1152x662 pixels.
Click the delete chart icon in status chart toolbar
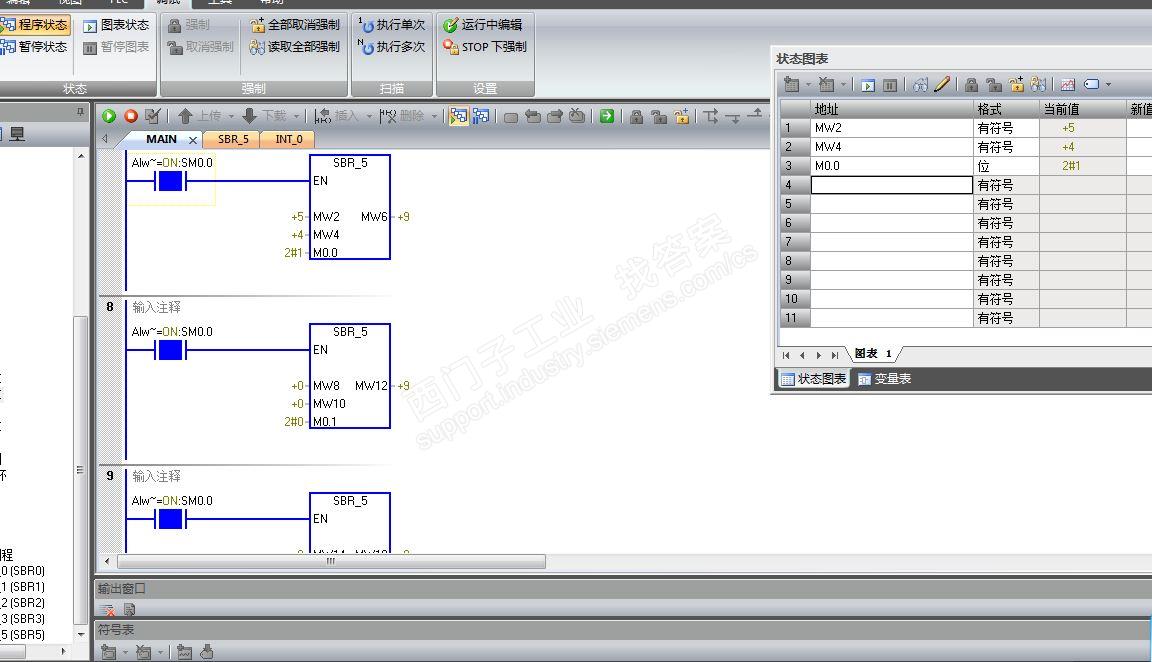[827, 84]
